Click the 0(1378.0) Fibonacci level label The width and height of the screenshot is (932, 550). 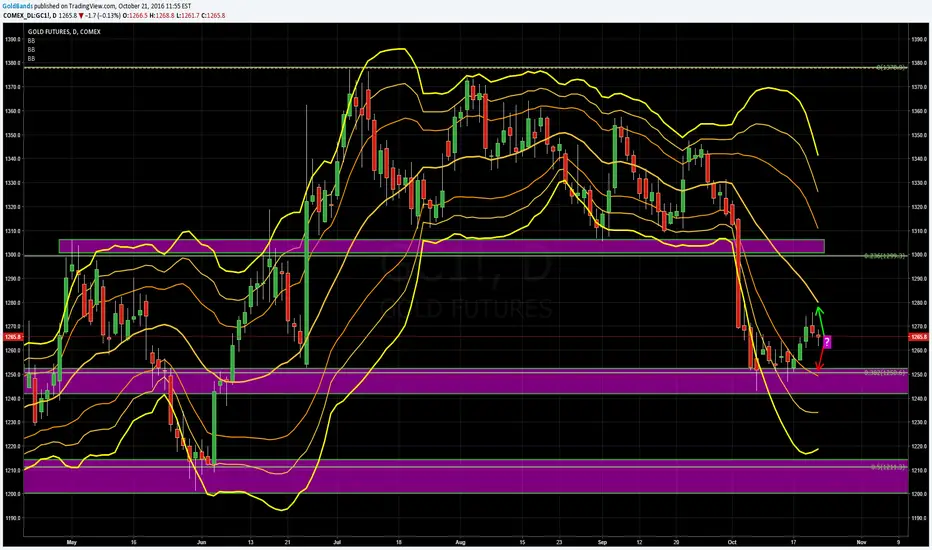[x=891, y=68]
